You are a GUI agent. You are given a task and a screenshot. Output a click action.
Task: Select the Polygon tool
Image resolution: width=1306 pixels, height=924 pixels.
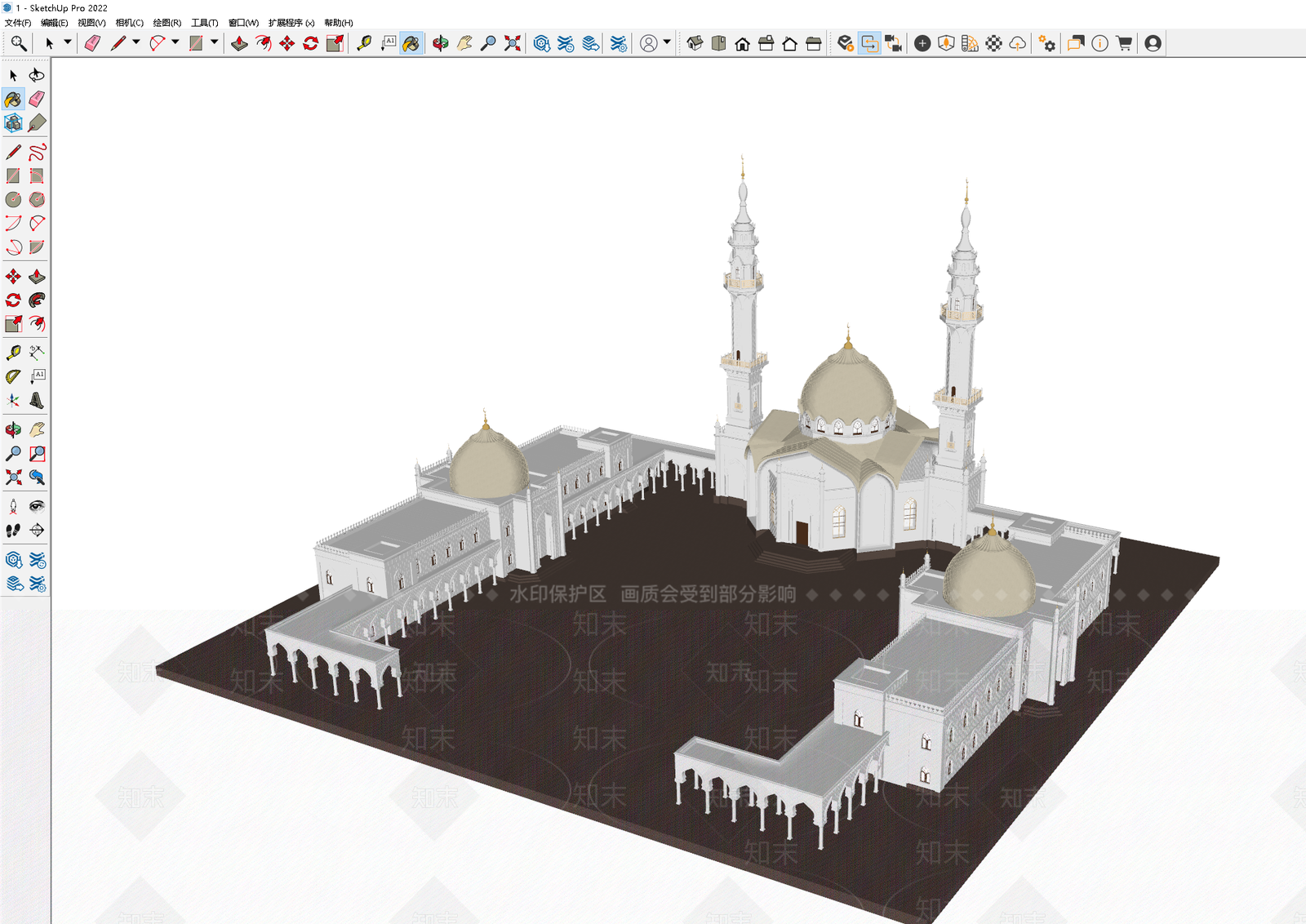pyautogui.click(x=37, y=199)
